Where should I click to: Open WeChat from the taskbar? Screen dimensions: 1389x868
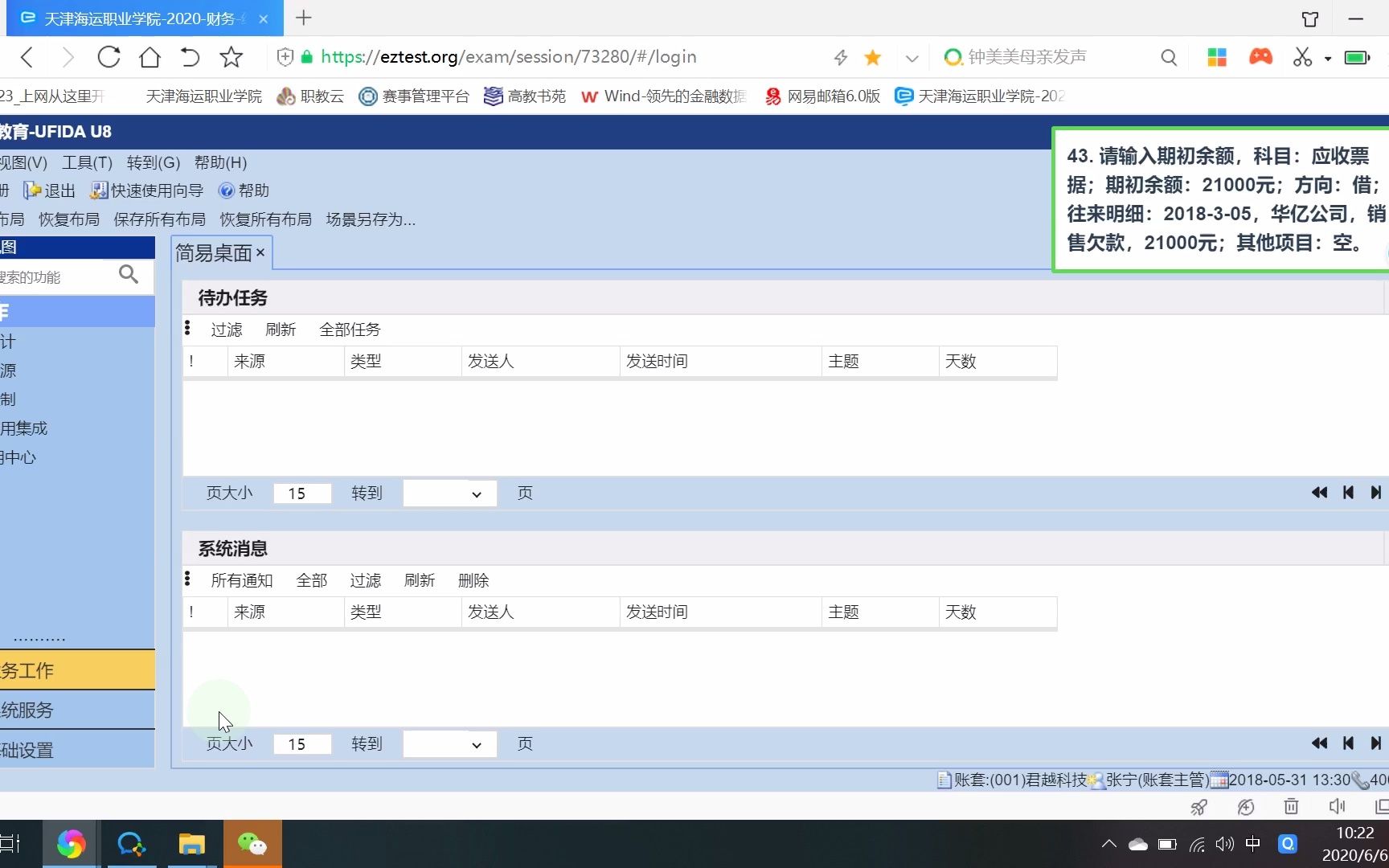tap(252, 844)
